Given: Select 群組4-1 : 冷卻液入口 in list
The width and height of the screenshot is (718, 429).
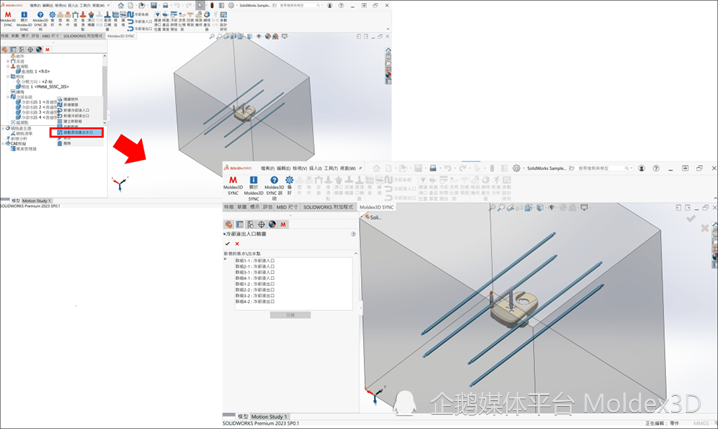Looking at the screenshot, I should (x=255, y=278).
